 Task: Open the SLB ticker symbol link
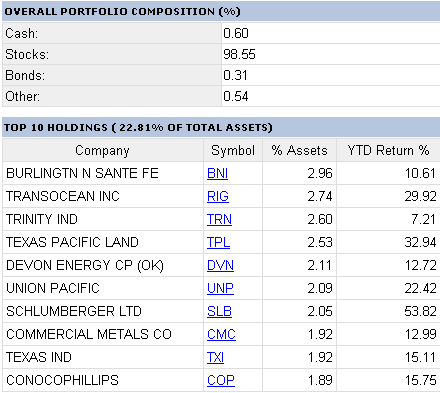click(x=219, y=311)
